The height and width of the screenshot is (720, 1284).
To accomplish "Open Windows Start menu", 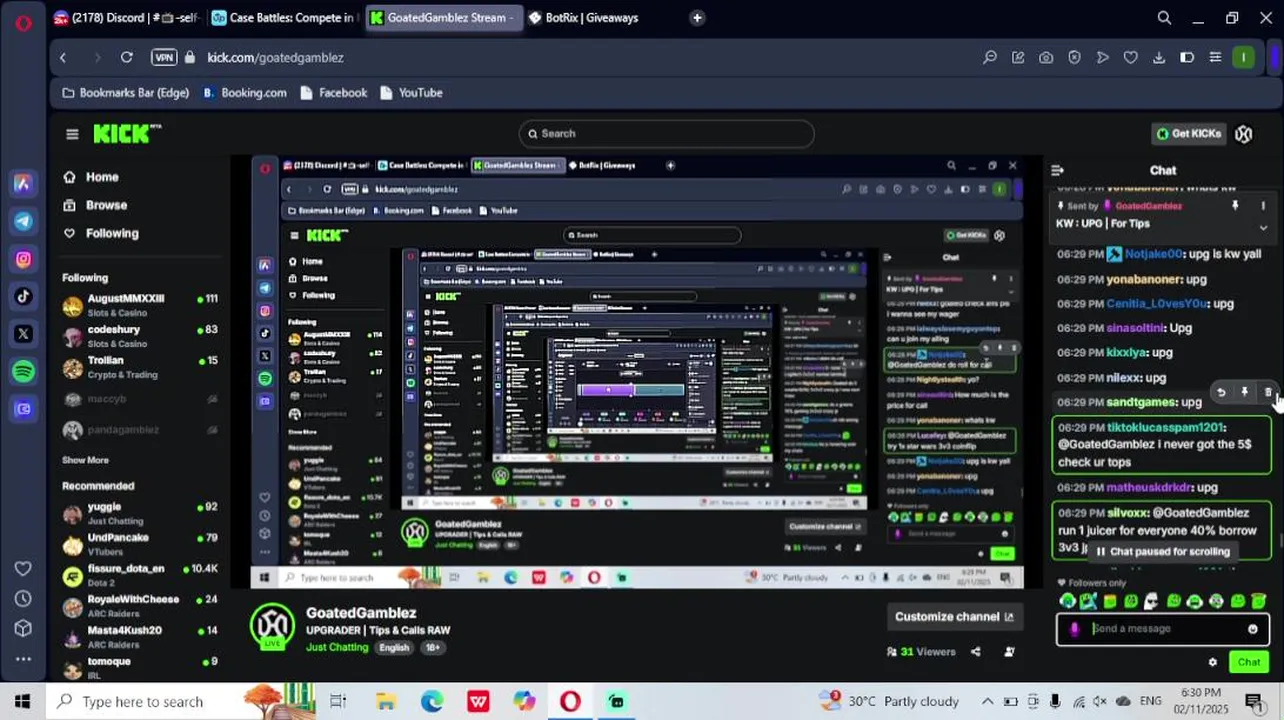I will click(23, 701).
